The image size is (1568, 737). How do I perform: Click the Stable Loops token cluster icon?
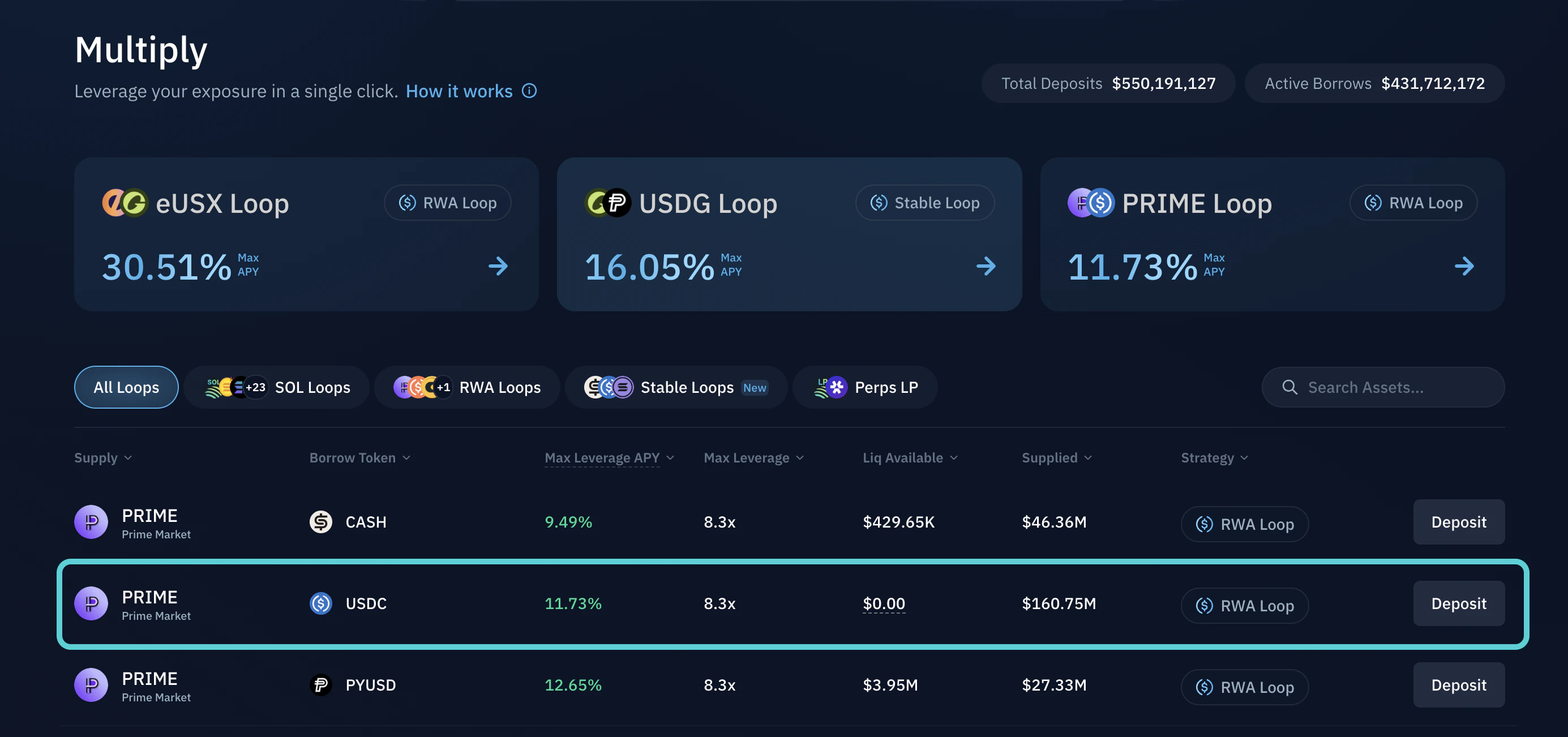coord(609,387)
